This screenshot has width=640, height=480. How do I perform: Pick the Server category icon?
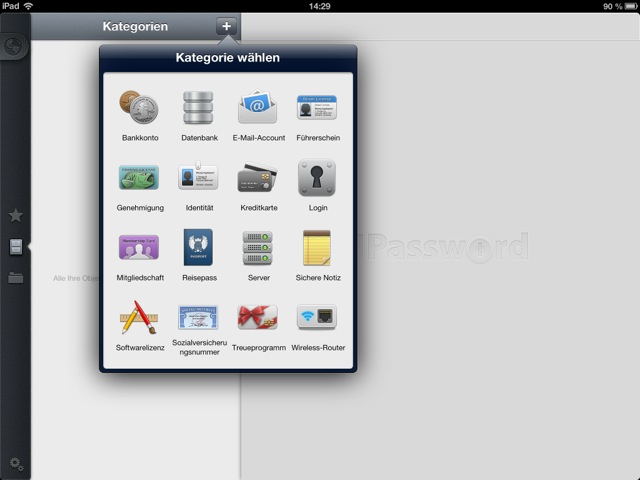pyautogui.click(x=258, y=247)
